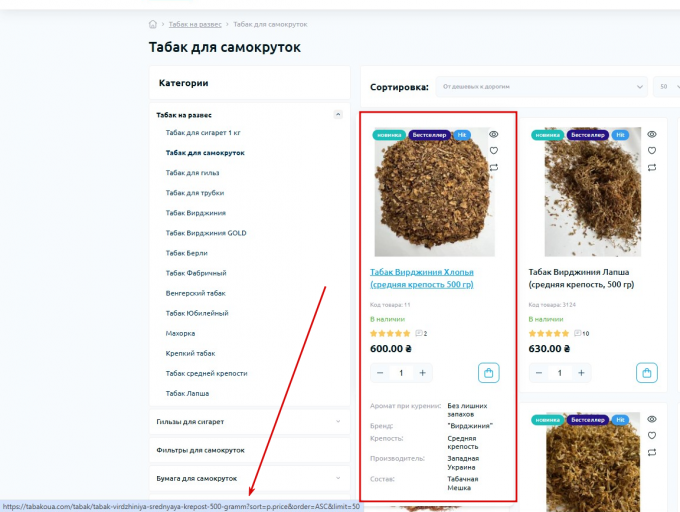Click quantity field of 600.00 product
The height and width of the screenshot is (512, 680).
pos(401,373)
